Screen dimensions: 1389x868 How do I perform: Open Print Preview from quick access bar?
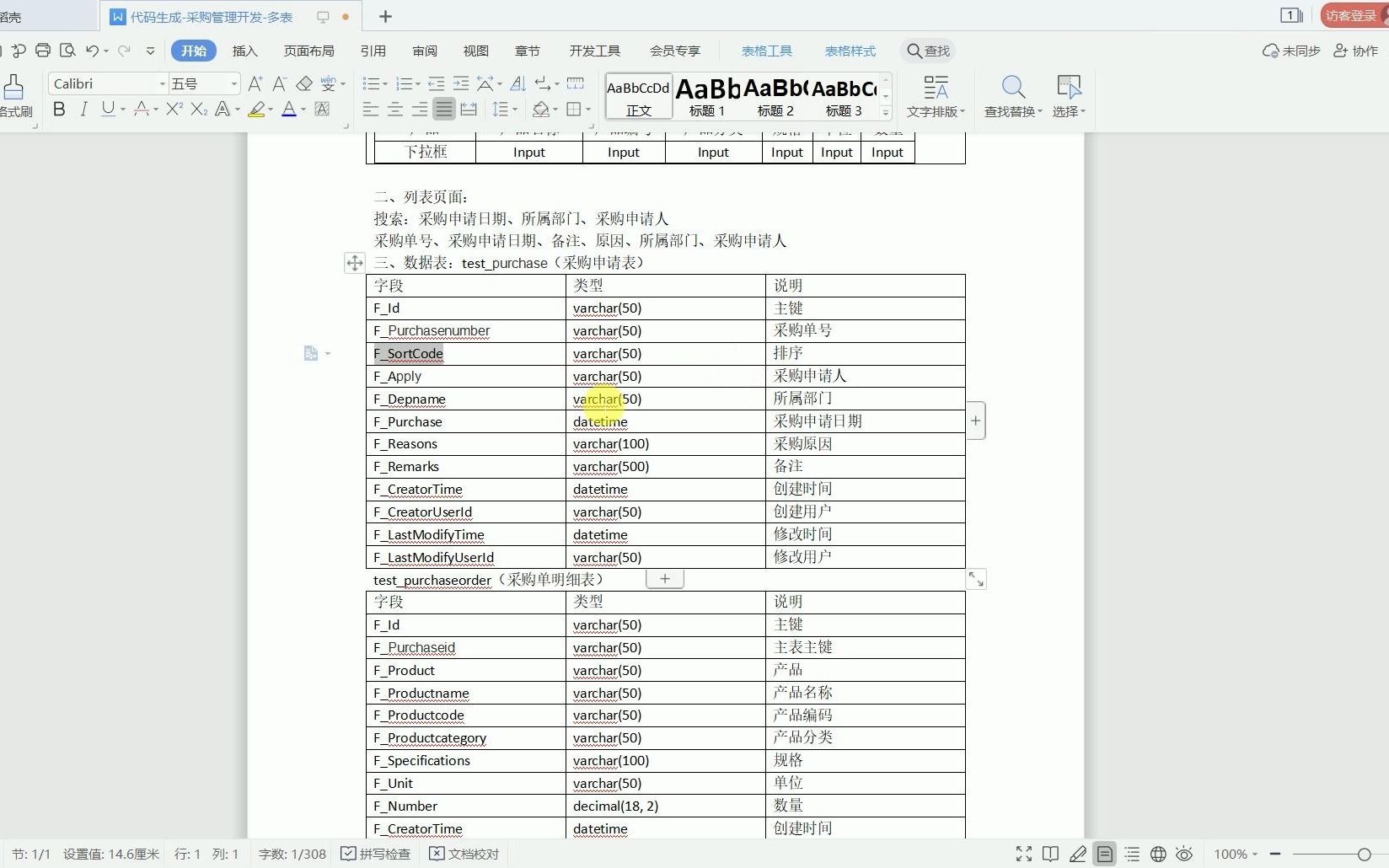coord(67,51)
